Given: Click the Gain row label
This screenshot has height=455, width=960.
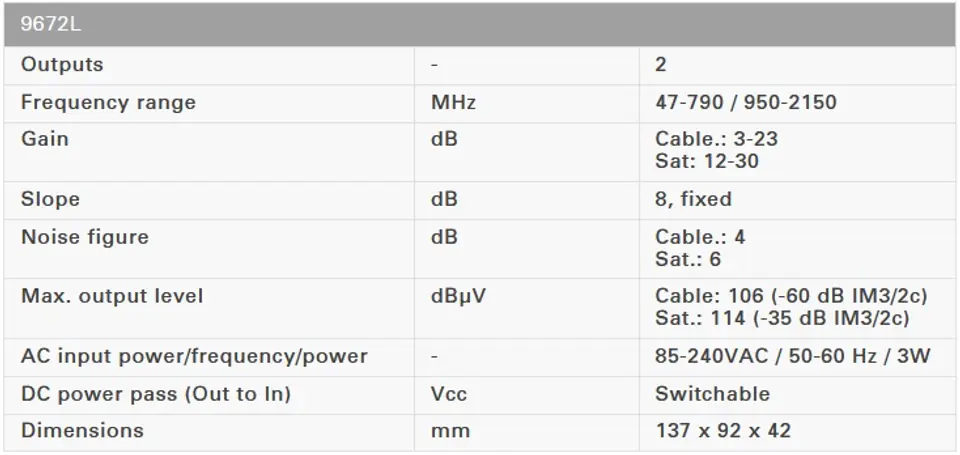Looking at the screenshot, I should pyautogui.click(x=45, y=138).
